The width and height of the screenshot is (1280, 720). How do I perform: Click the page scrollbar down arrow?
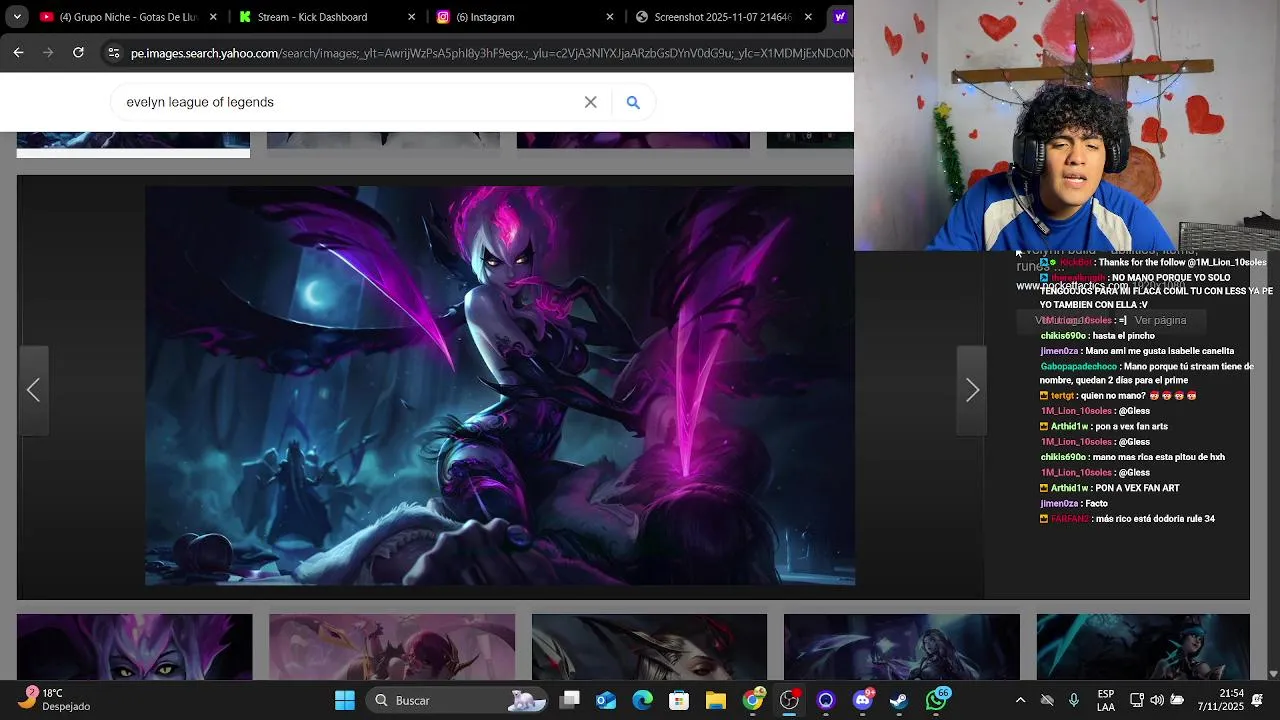coord(1273,674)
